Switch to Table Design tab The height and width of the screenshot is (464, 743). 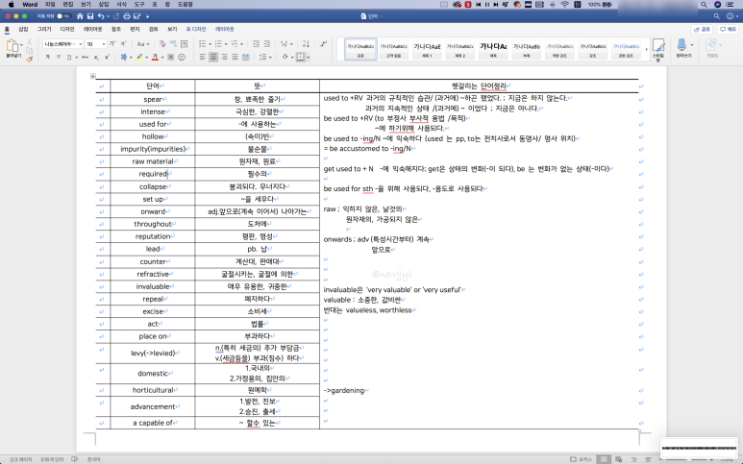(x=196, y=29)
